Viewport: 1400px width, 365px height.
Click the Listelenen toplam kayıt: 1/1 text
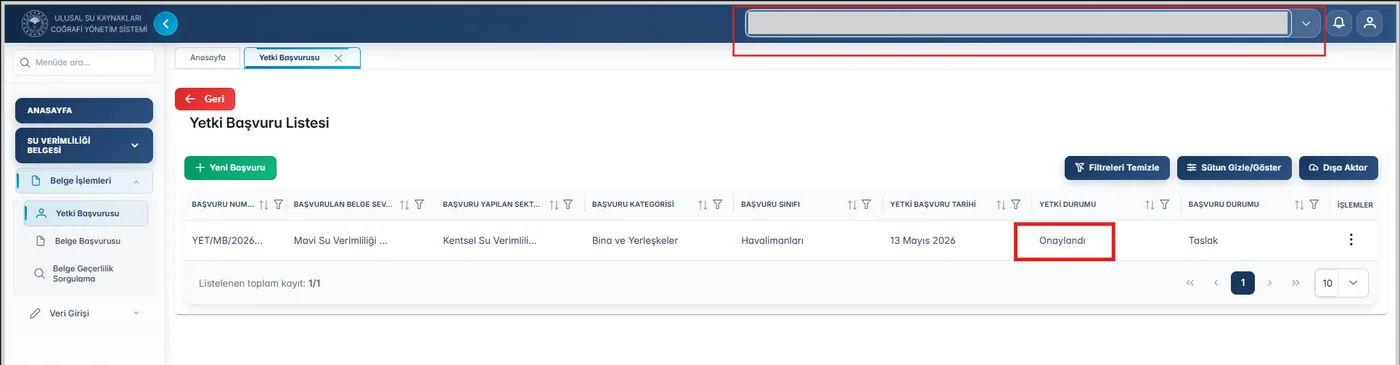(x=260, y=284)
